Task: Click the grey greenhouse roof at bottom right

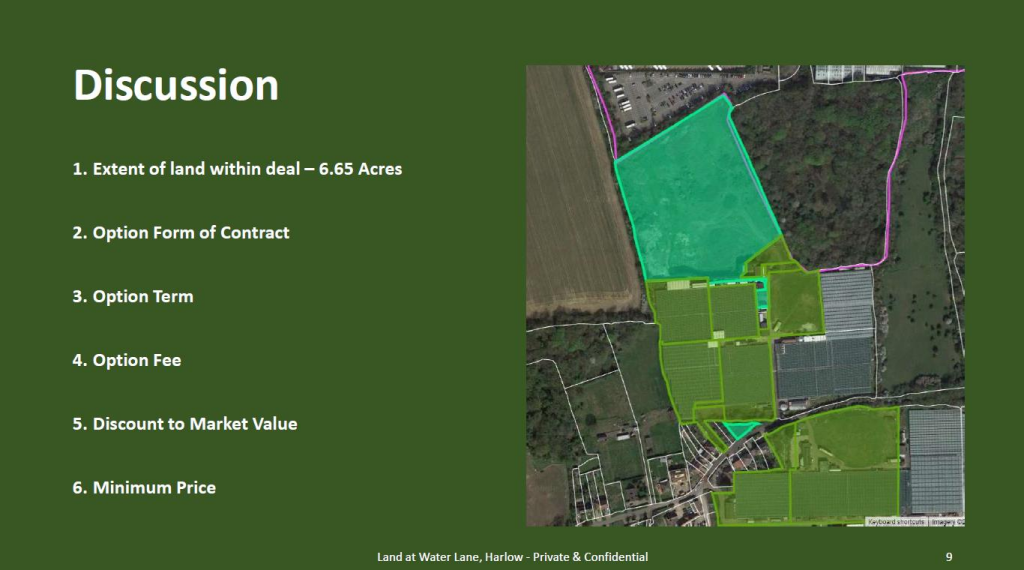Action: pos(935,460)
